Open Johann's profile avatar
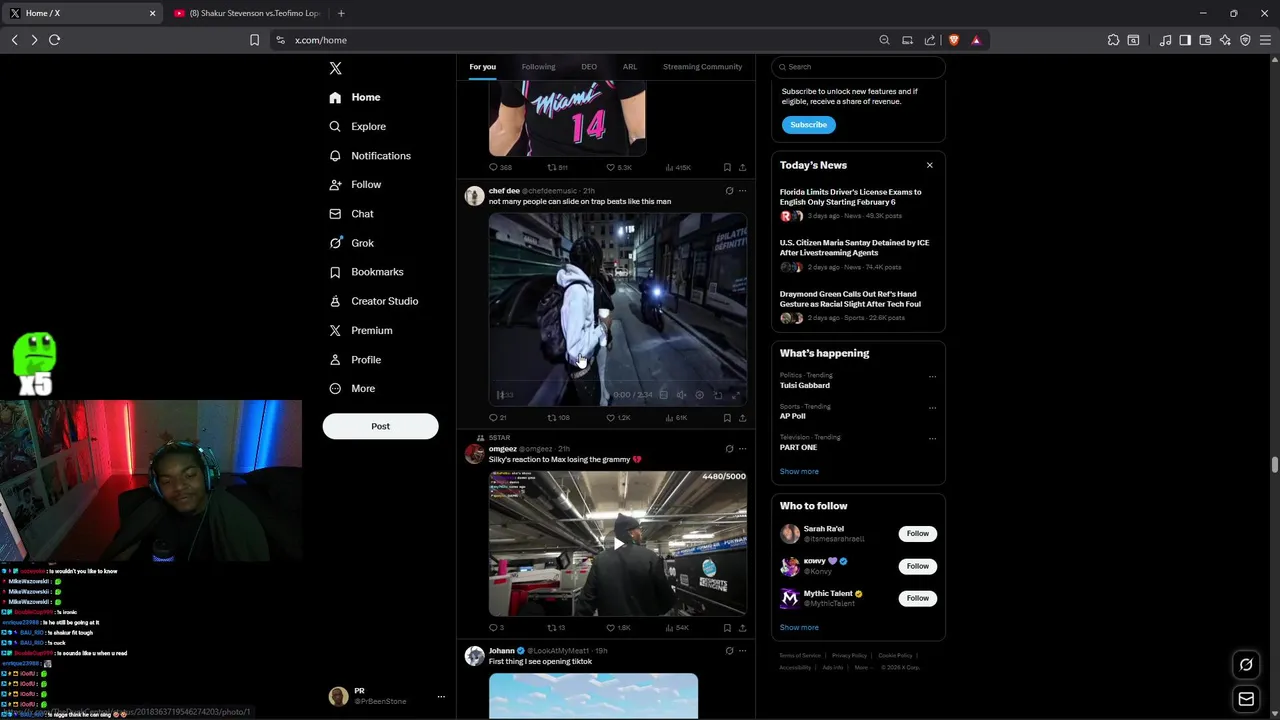Screen dimensions: 1280x720 (x=474, y=656)
